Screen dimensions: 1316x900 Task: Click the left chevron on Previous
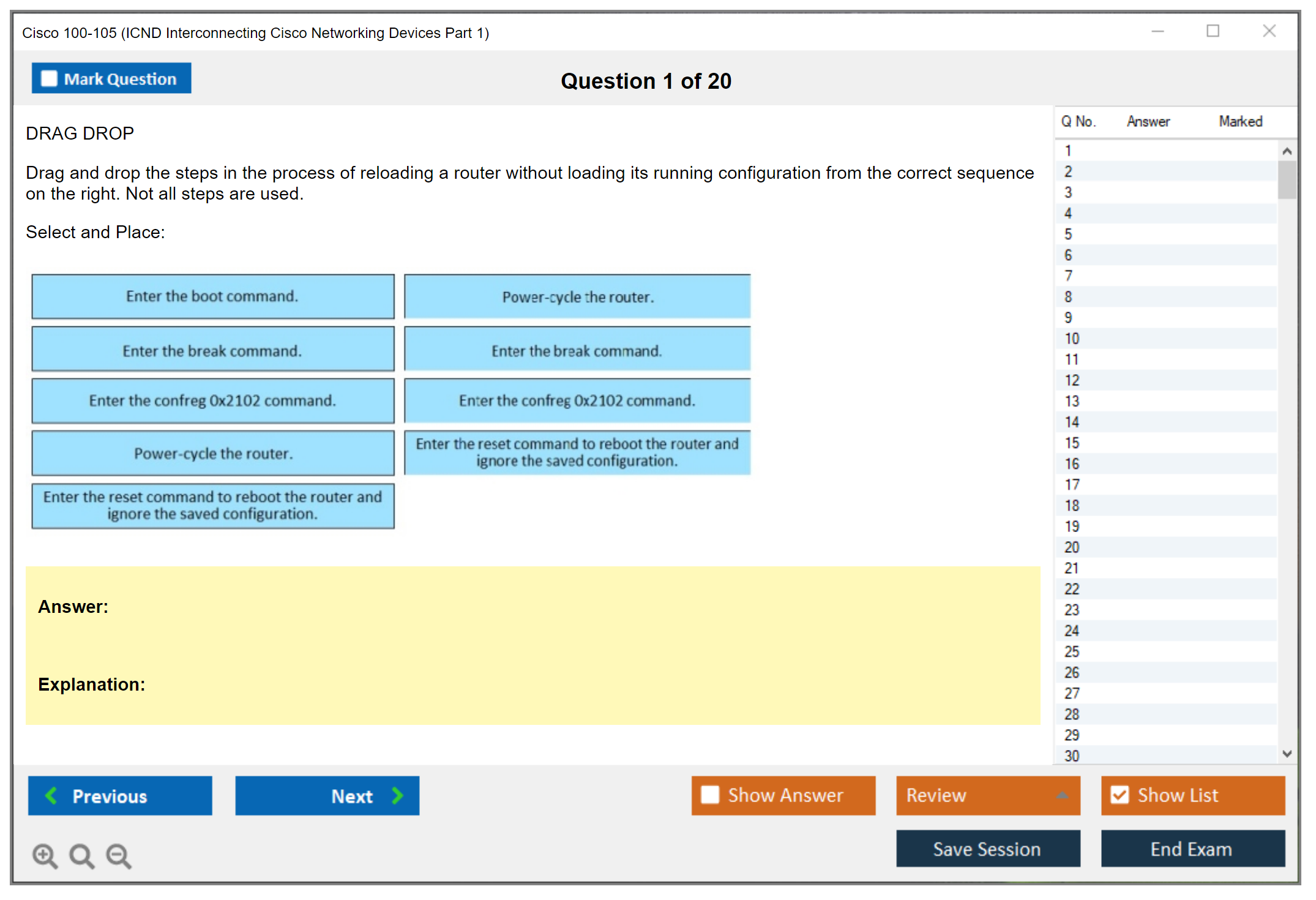52,795
